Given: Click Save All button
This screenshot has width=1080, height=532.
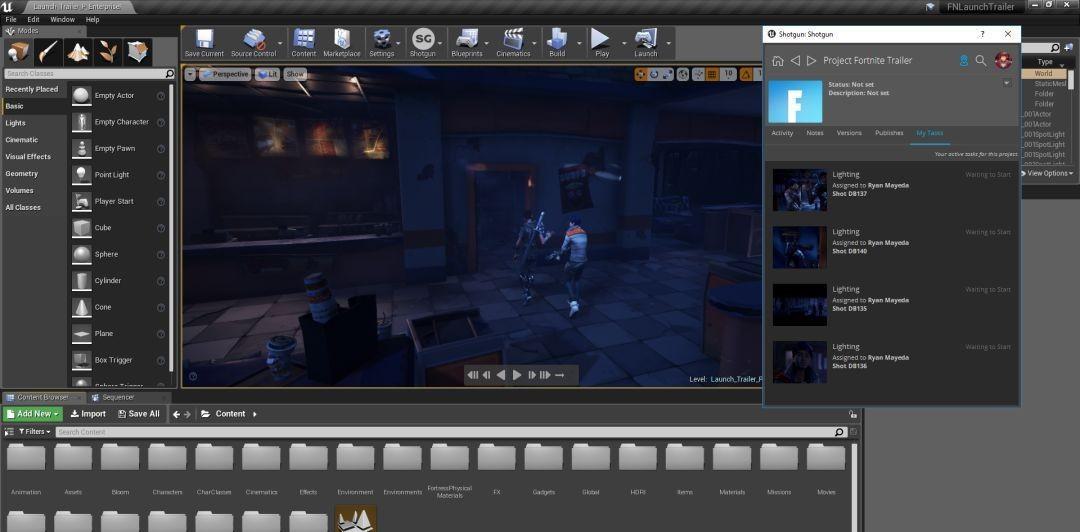Looking at the screenshot, I should coord(138,414).
